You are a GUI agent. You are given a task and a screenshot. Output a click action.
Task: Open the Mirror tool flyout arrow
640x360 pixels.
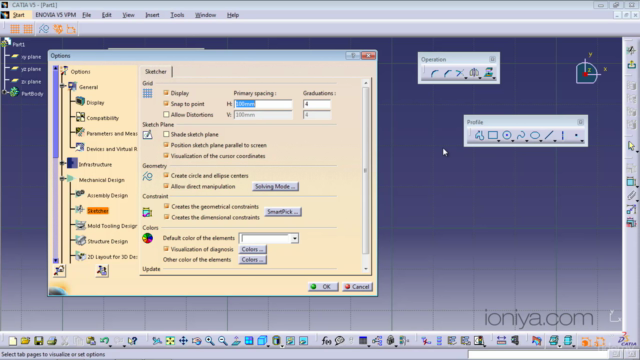pos(480,78)
